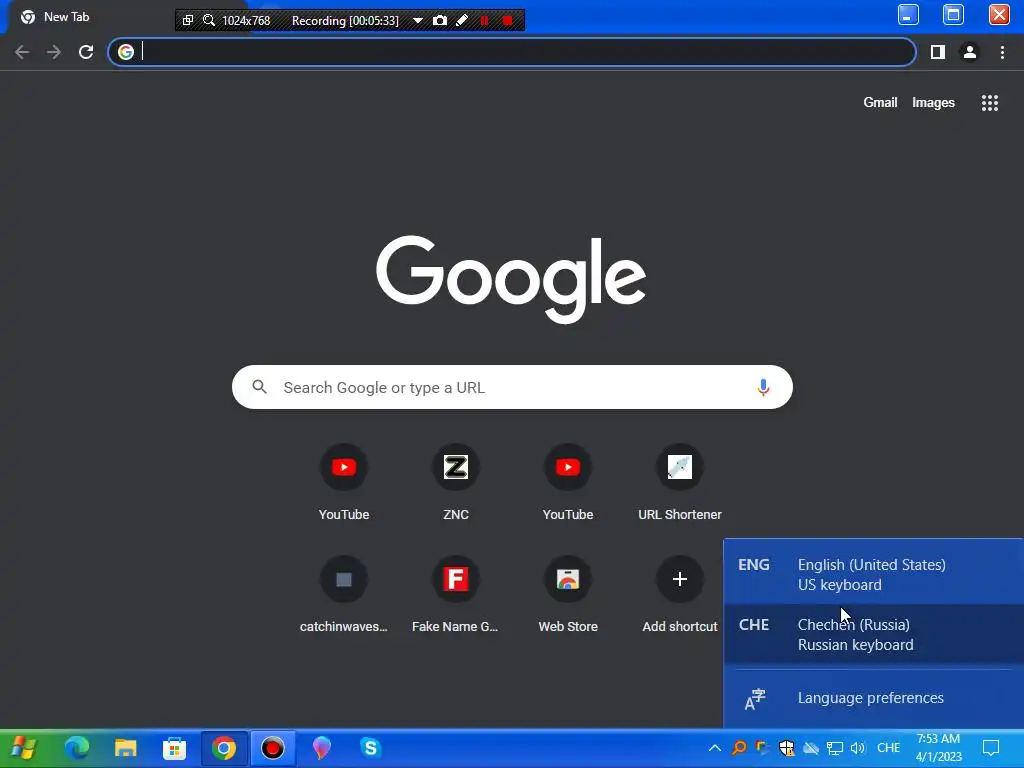This screenshot has width=1024, height=768.
Task: Open Language preferences
Action: [x=873, y=698]
